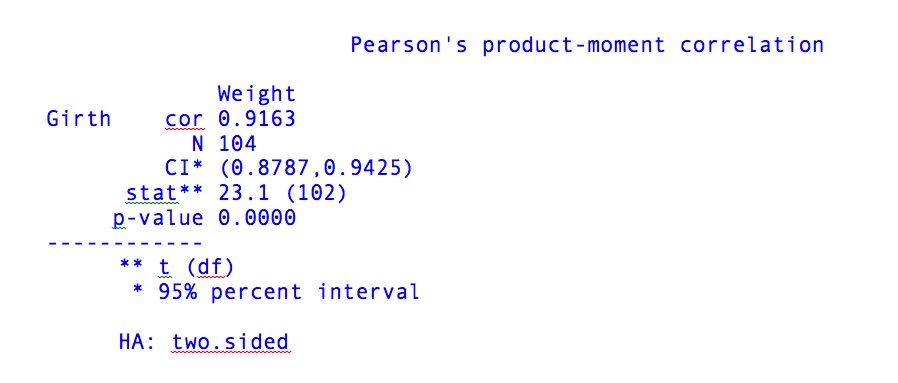898x383 pixels.
Task: Select the statistic value 23.1 (102)
Action: click(282, 193)
